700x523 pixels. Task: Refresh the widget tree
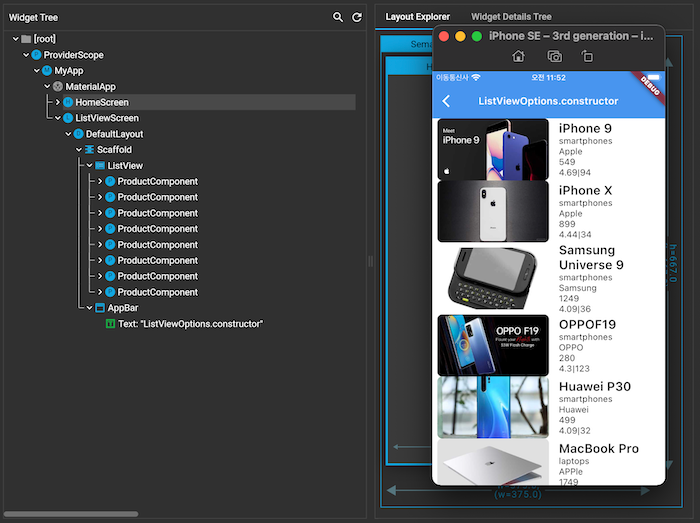[357, 17]
